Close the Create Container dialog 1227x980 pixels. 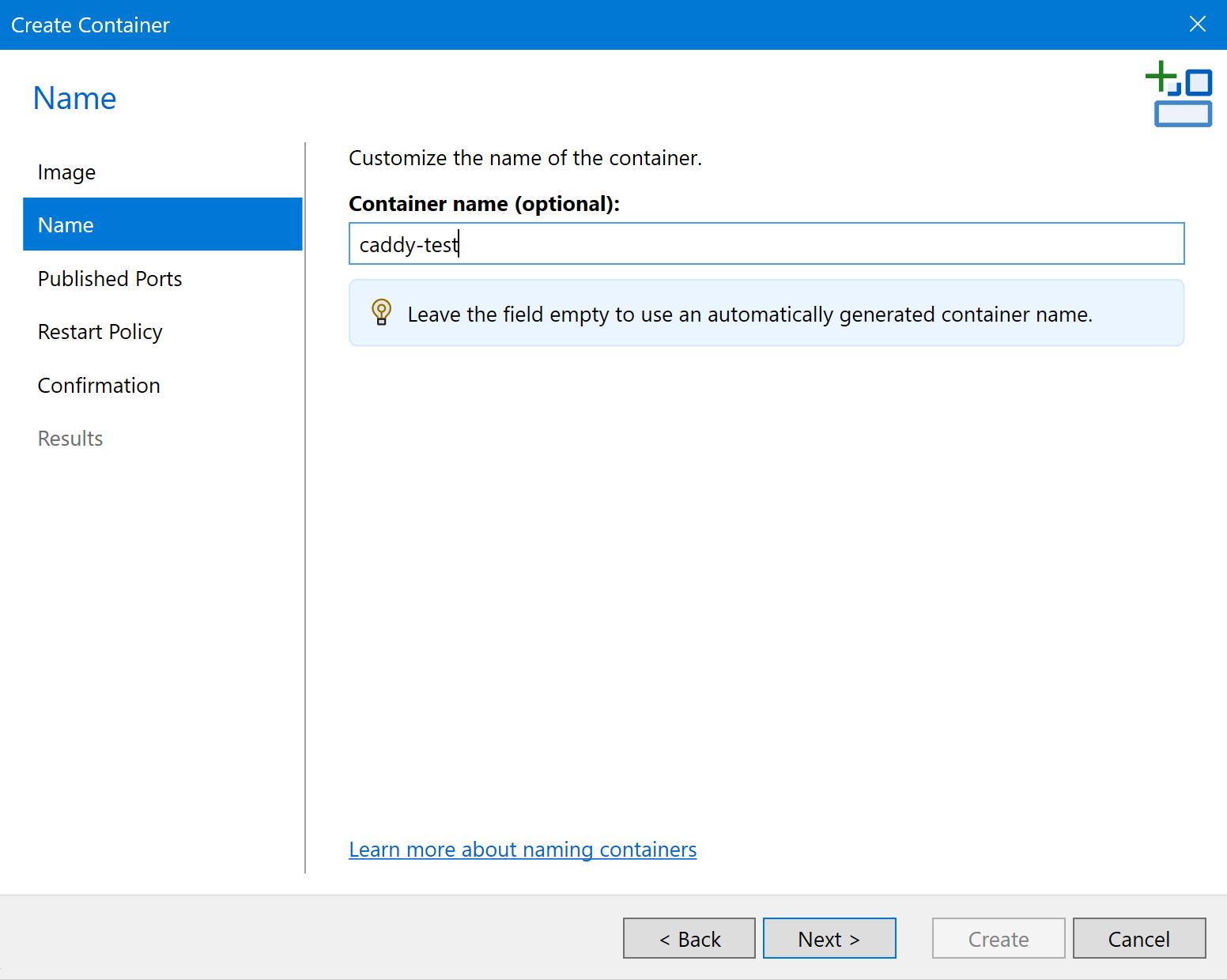1197,24
